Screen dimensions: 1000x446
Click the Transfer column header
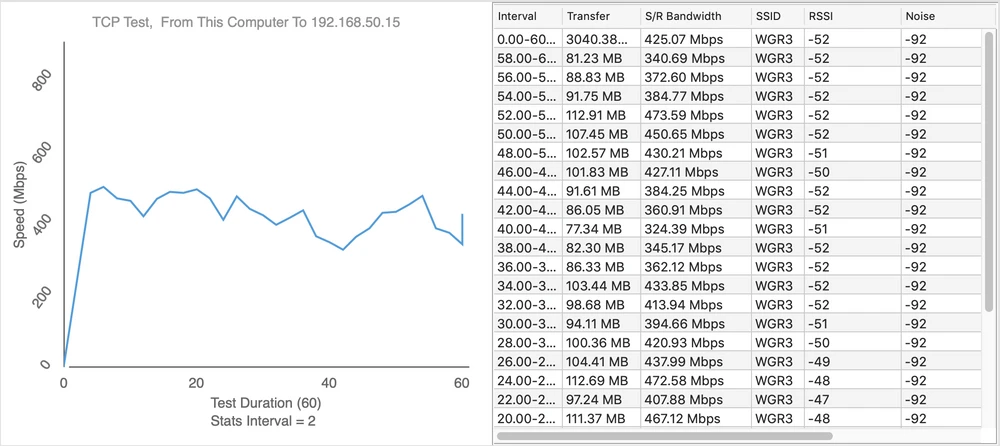[597, 17]
